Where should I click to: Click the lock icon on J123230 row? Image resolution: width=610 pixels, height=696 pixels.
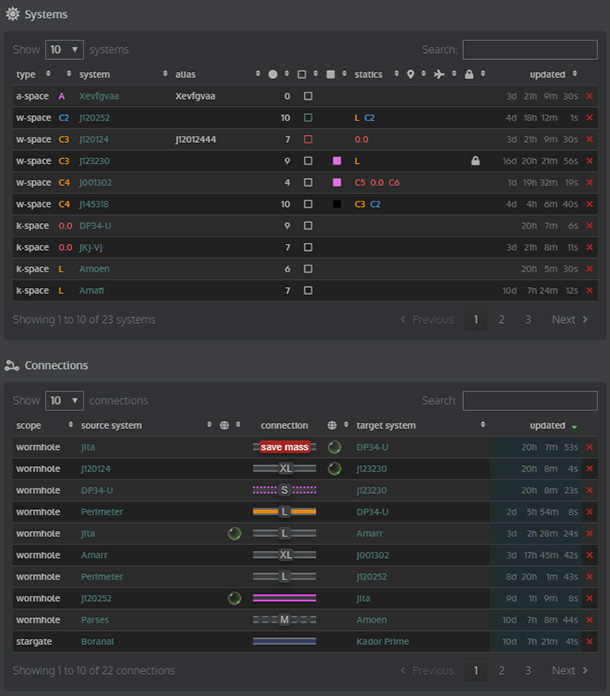[x=475, y=161]
